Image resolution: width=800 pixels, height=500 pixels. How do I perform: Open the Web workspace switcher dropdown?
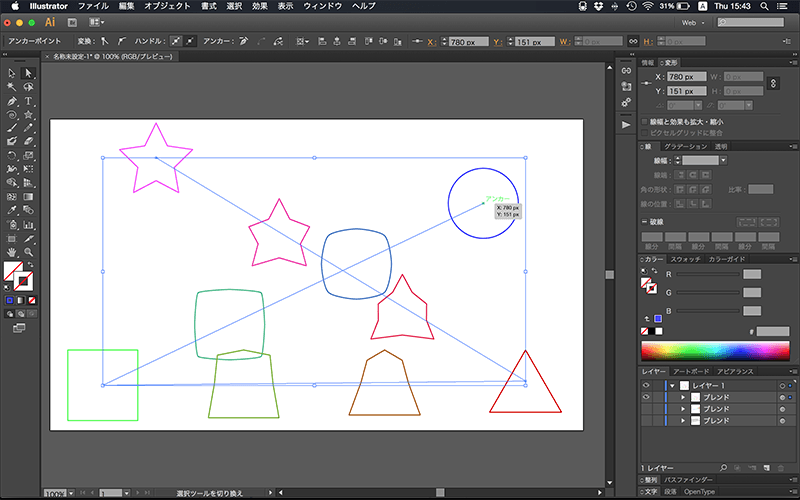[693, 22]
